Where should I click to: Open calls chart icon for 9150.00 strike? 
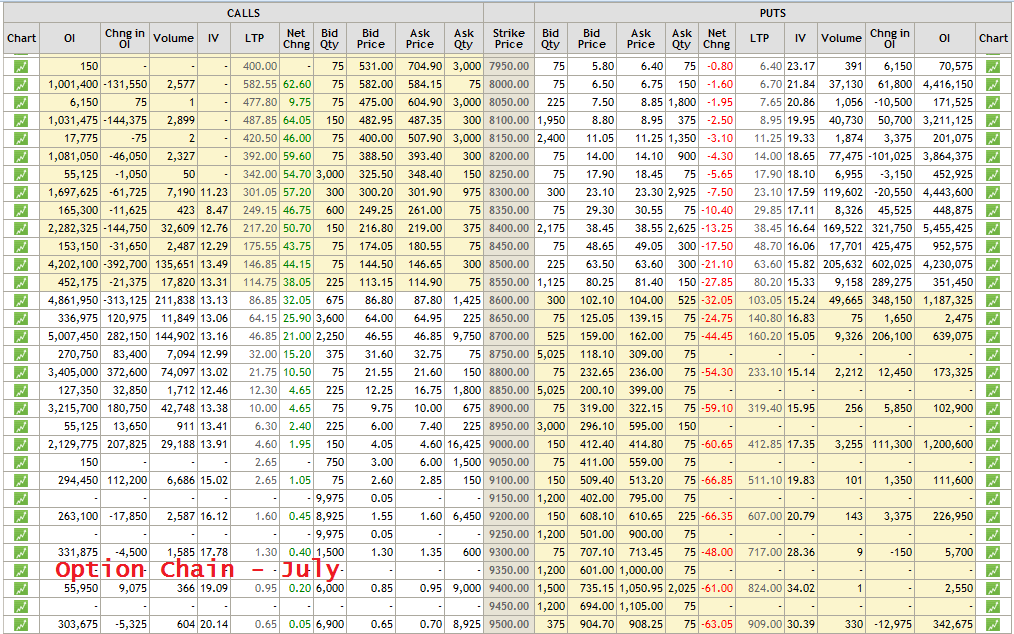pyautogui.click(x=21, y=498)
